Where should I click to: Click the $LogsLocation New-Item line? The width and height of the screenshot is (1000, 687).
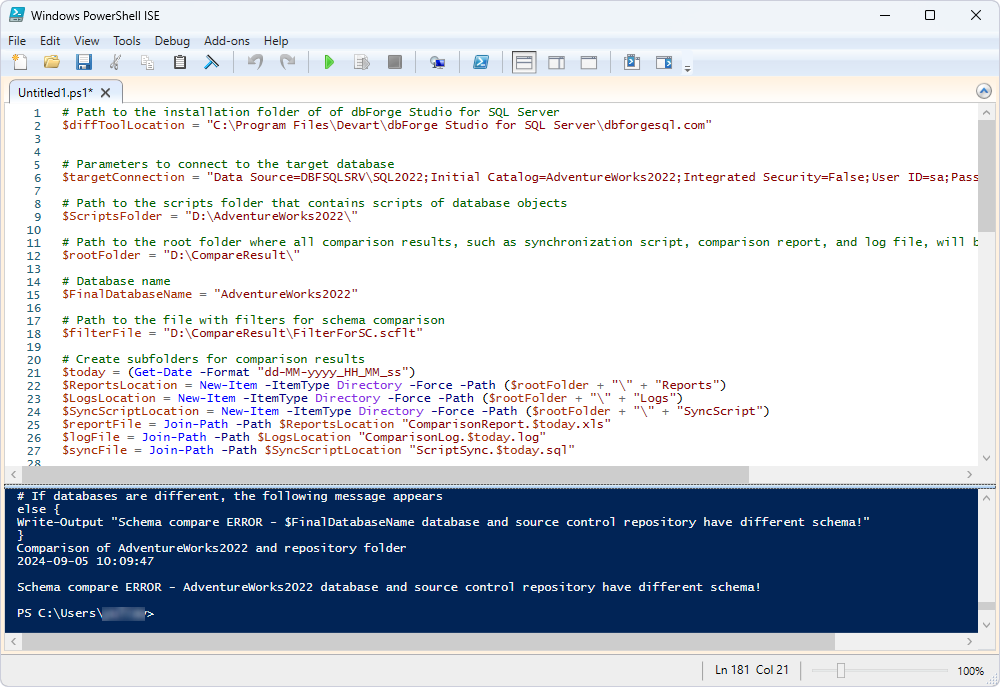tap(372, 398)
